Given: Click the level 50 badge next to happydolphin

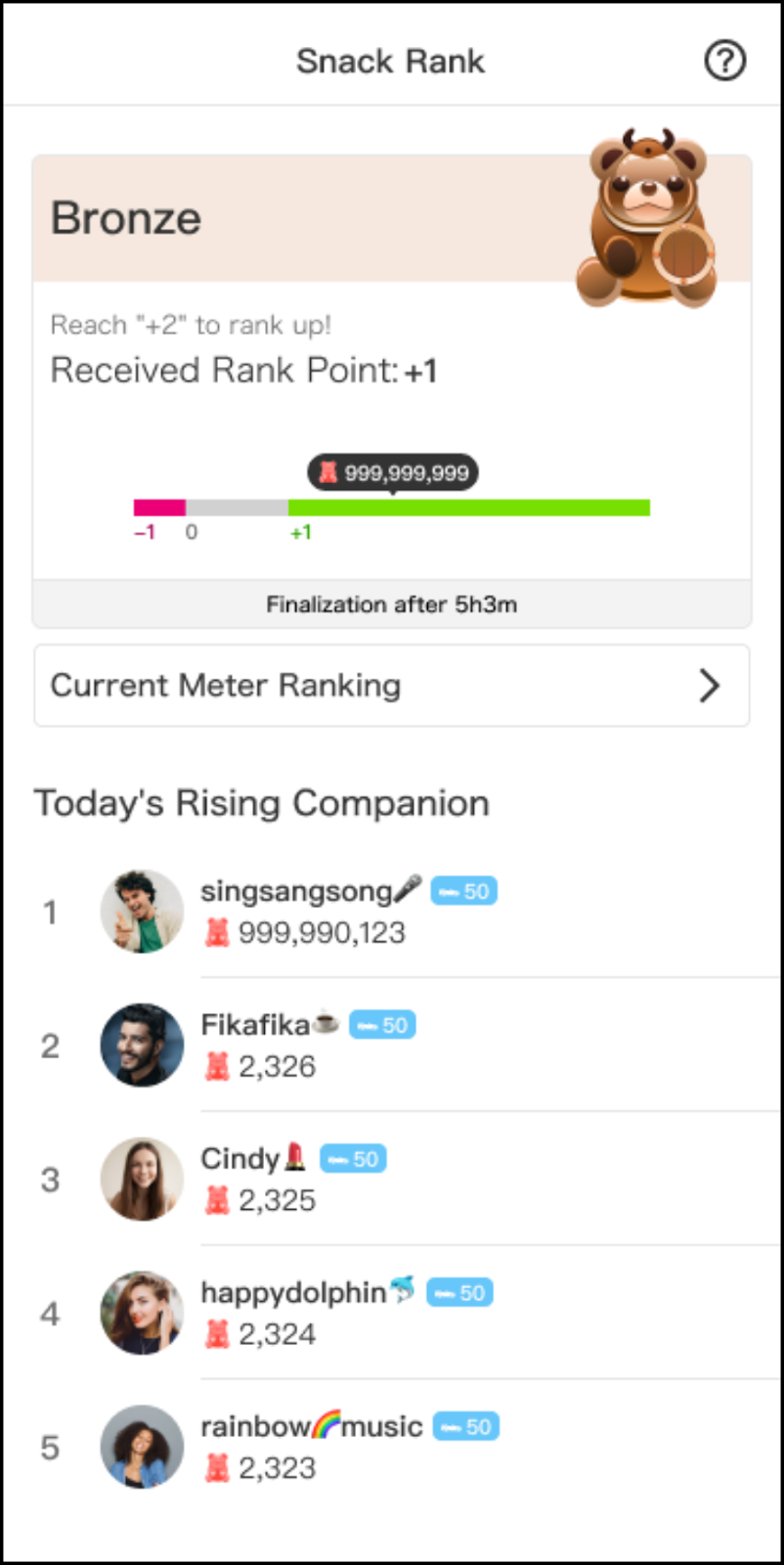Looking at the screenshot, I should pyautogui.click(x=460, y=1293).
